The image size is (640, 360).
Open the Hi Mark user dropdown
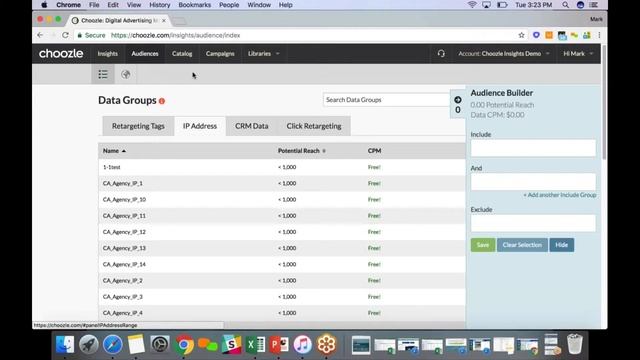(578, 53)
